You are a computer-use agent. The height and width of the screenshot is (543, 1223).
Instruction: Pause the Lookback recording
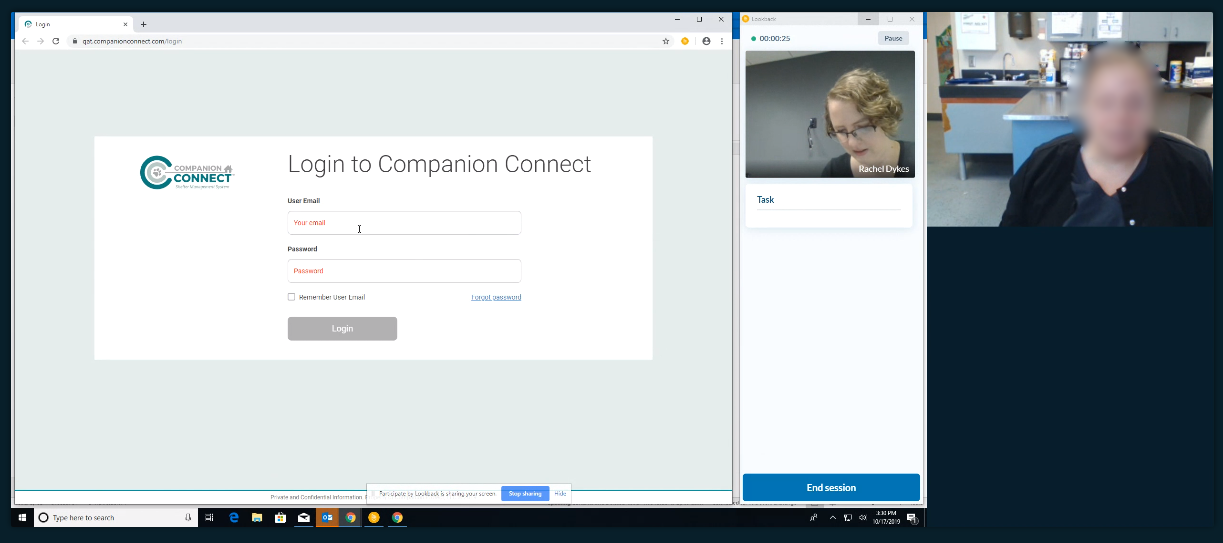pyautogui.click(x=893, y=38)
